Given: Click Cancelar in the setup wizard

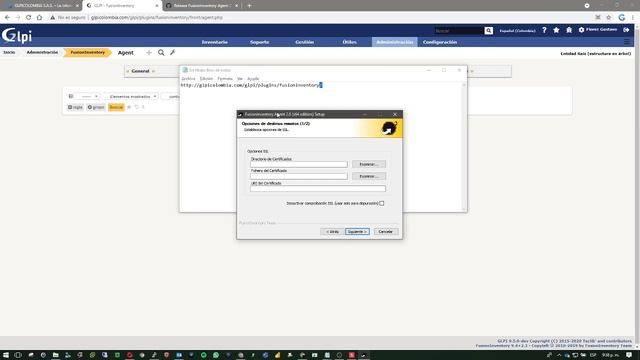Looking at the screenshot, I should tap(385, 231).
